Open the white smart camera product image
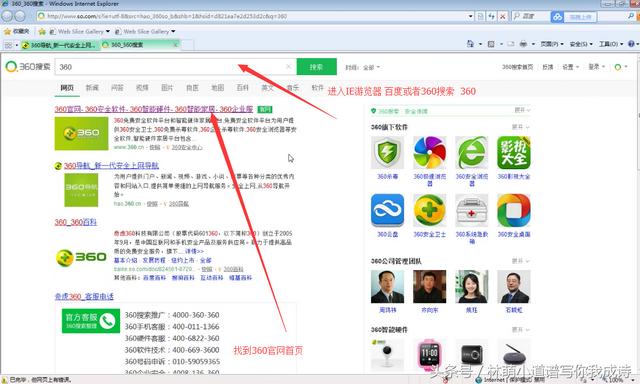Viewport: 640px width, 384px height. click(x=387, y=354)
